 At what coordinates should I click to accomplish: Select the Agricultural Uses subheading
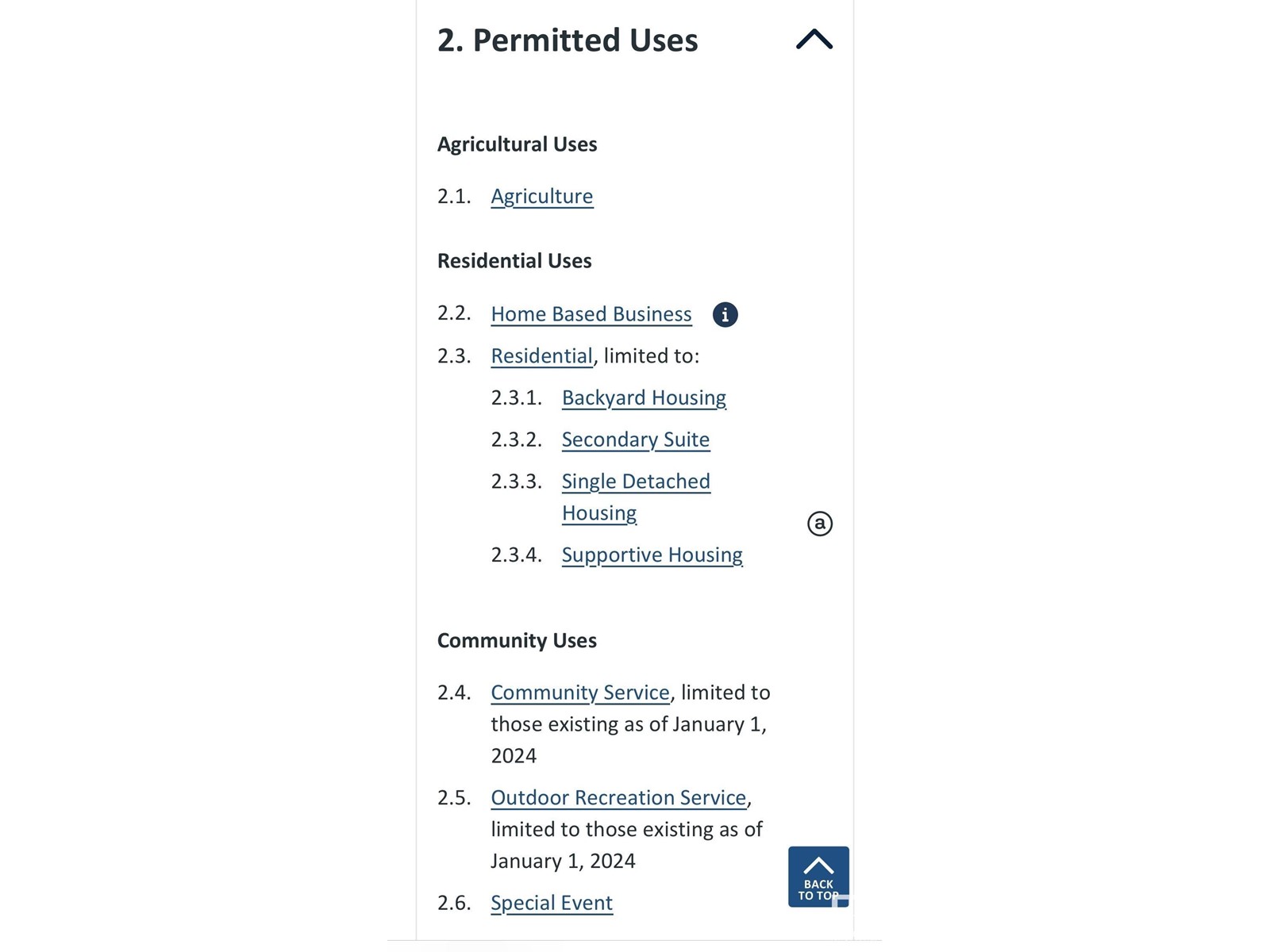pyautogui.click(x=518, y=144)
